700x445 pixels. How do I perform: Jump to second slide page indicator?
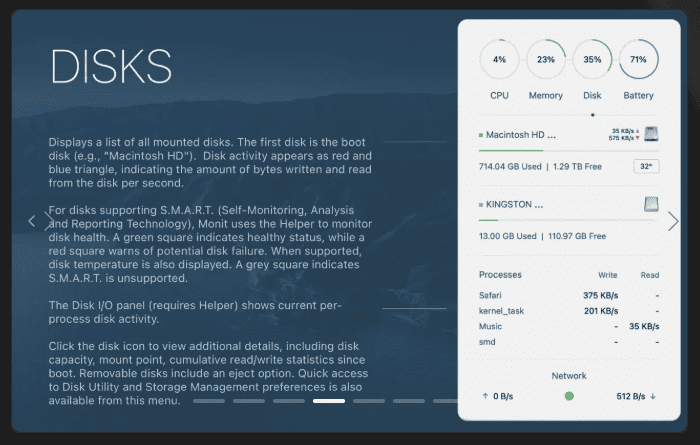point(249,401)
